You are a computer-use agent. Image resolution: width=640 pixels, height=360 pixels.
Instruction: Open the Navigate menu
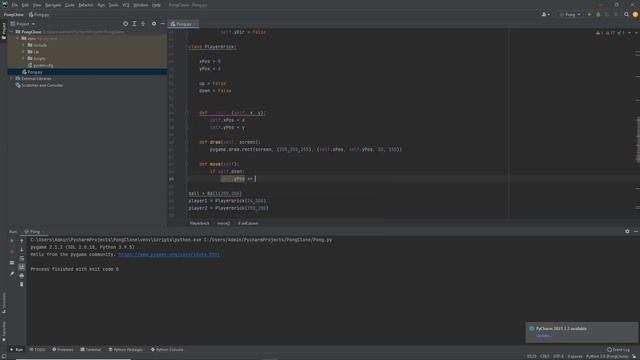coord(53,5)
